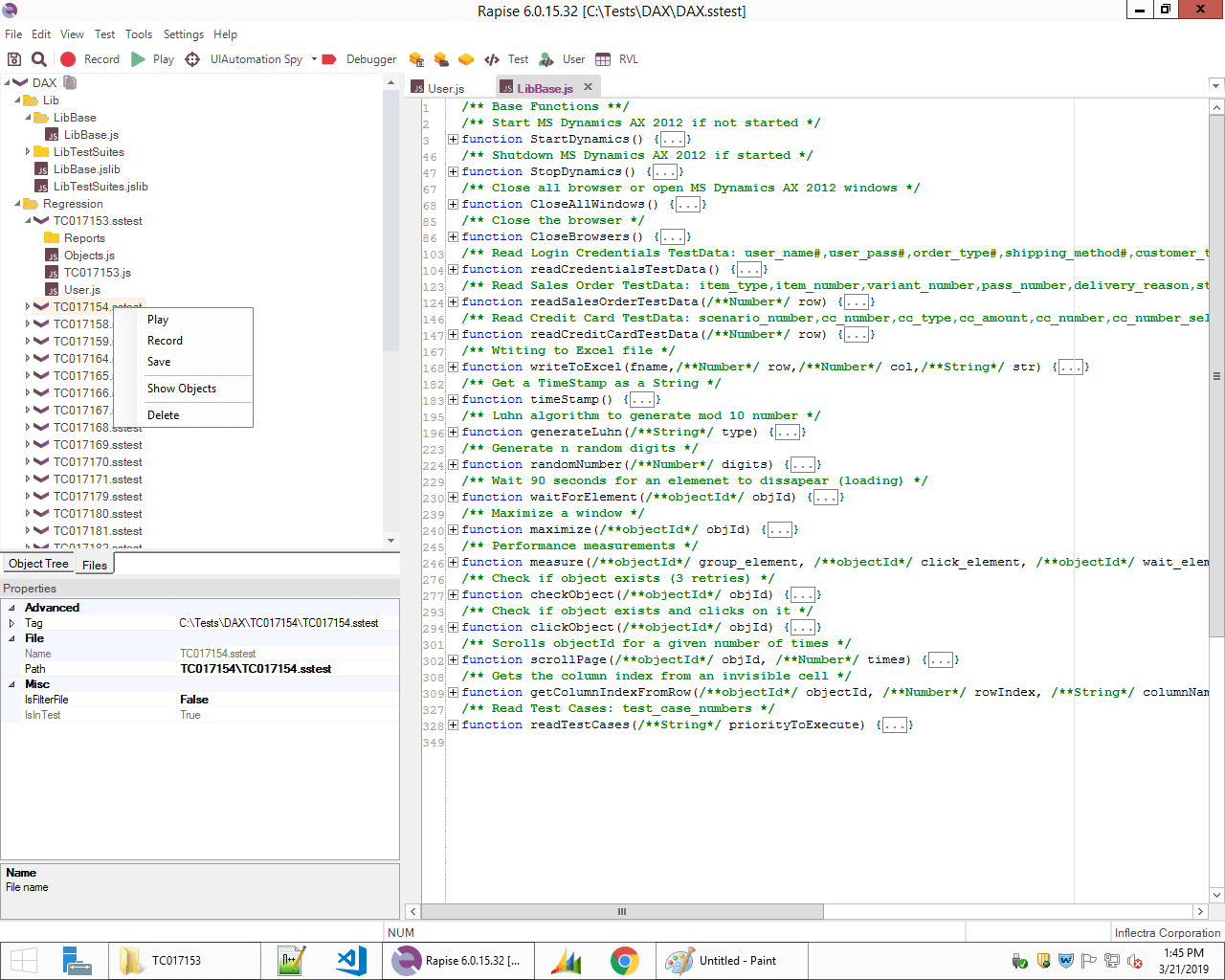Click the copy icon next to DAX root
Viewport: 1225px width, 980px height.
(x=70, y=82)
